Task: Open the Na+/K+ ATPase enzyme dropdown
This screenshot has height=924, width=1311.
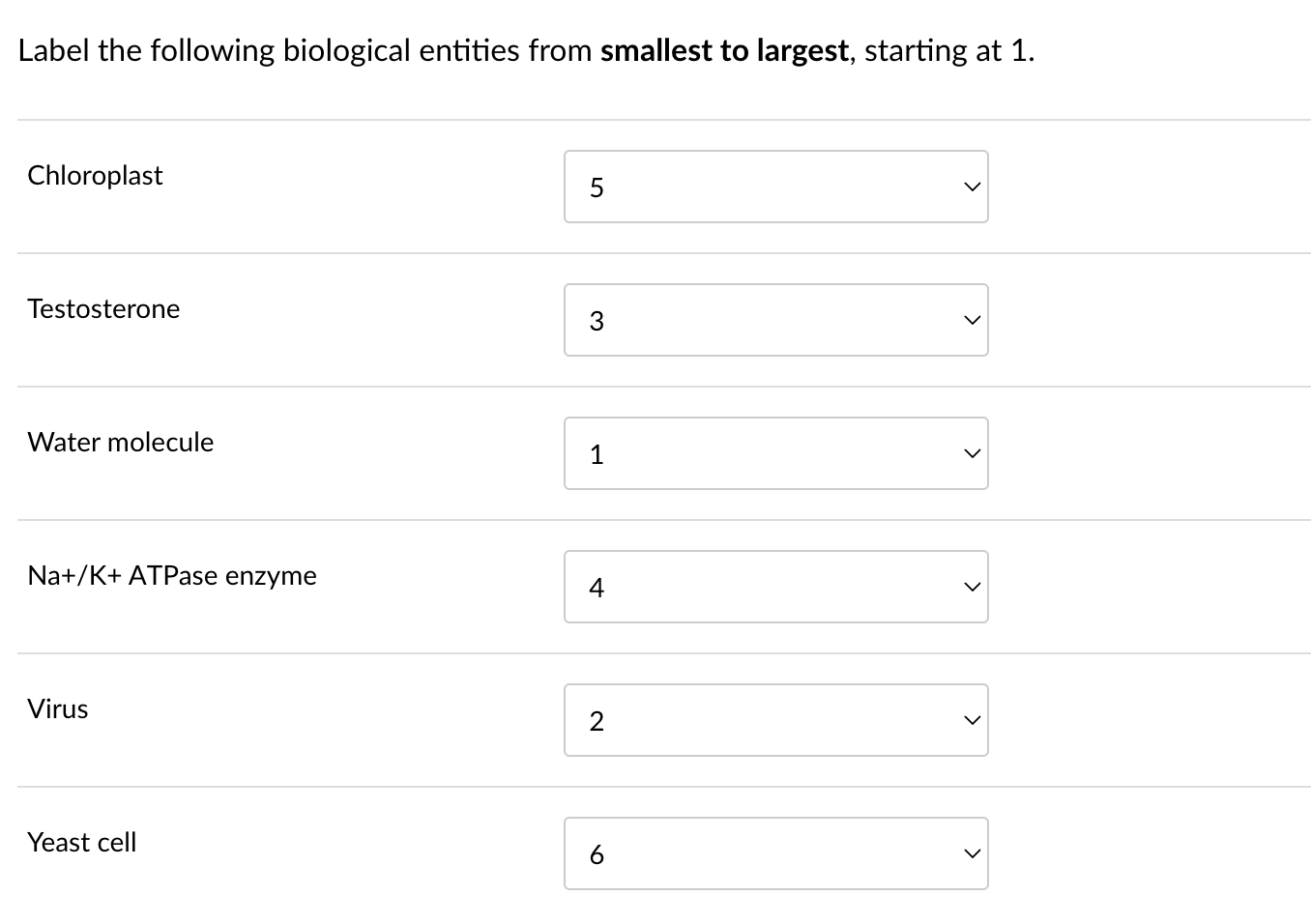Action: [x=775, y=586]
